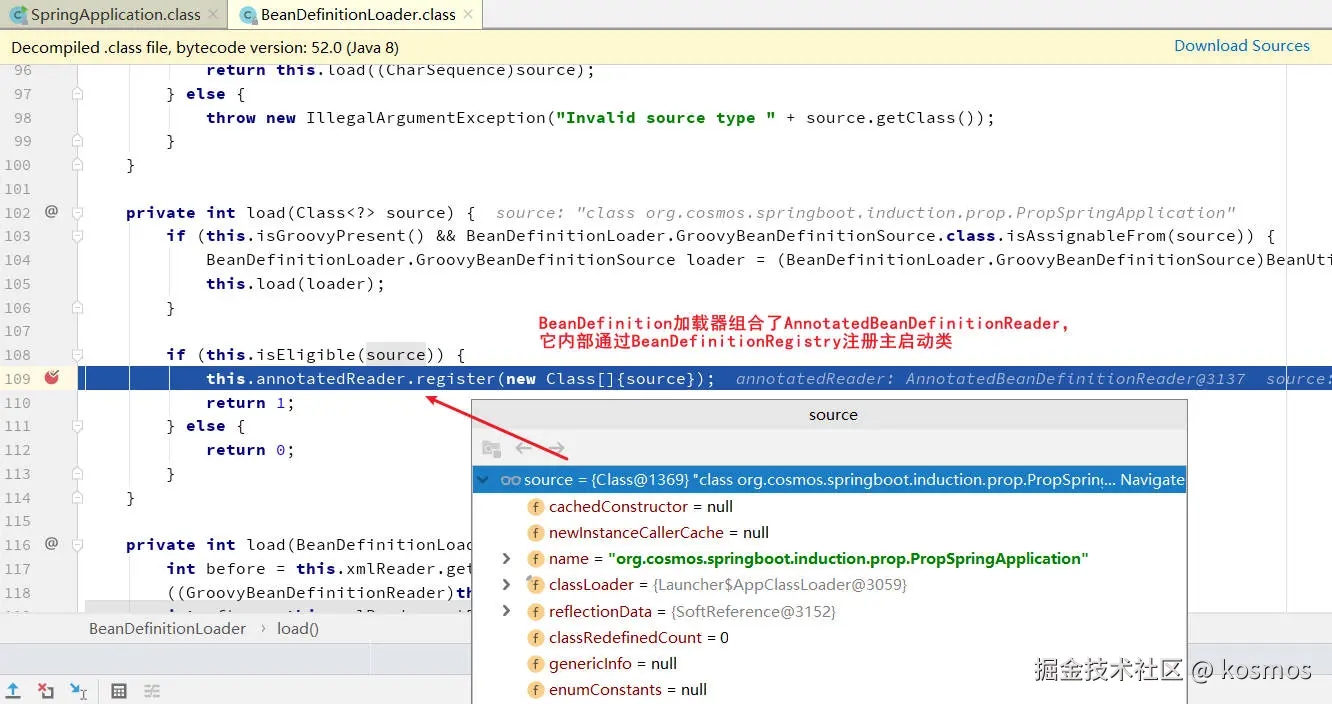Expand the name field node

pyautogui.click(x=506, y=558)
